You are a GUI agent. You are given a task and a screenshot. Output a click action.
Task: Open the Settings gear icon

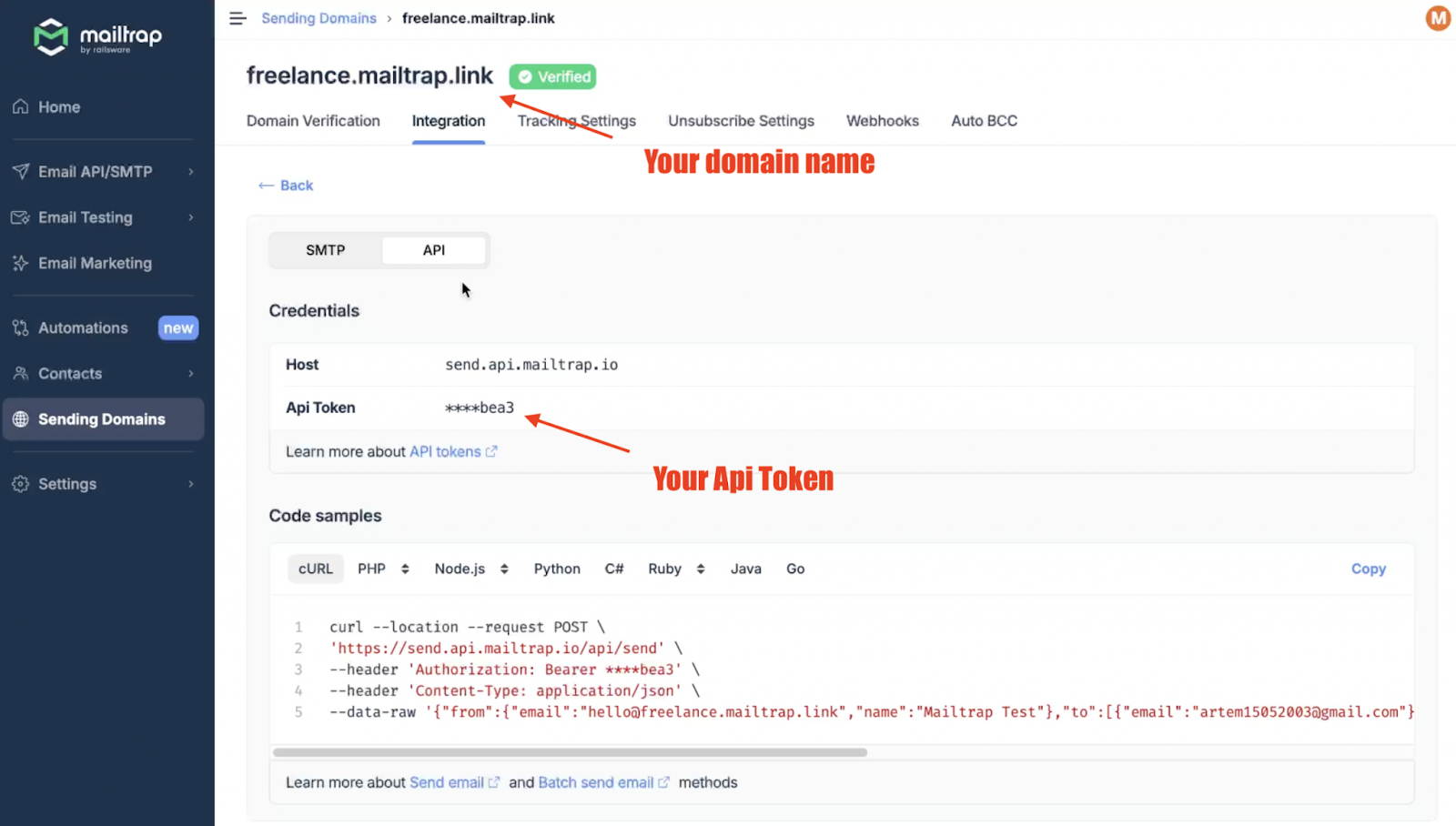click(x=20, y=483)
